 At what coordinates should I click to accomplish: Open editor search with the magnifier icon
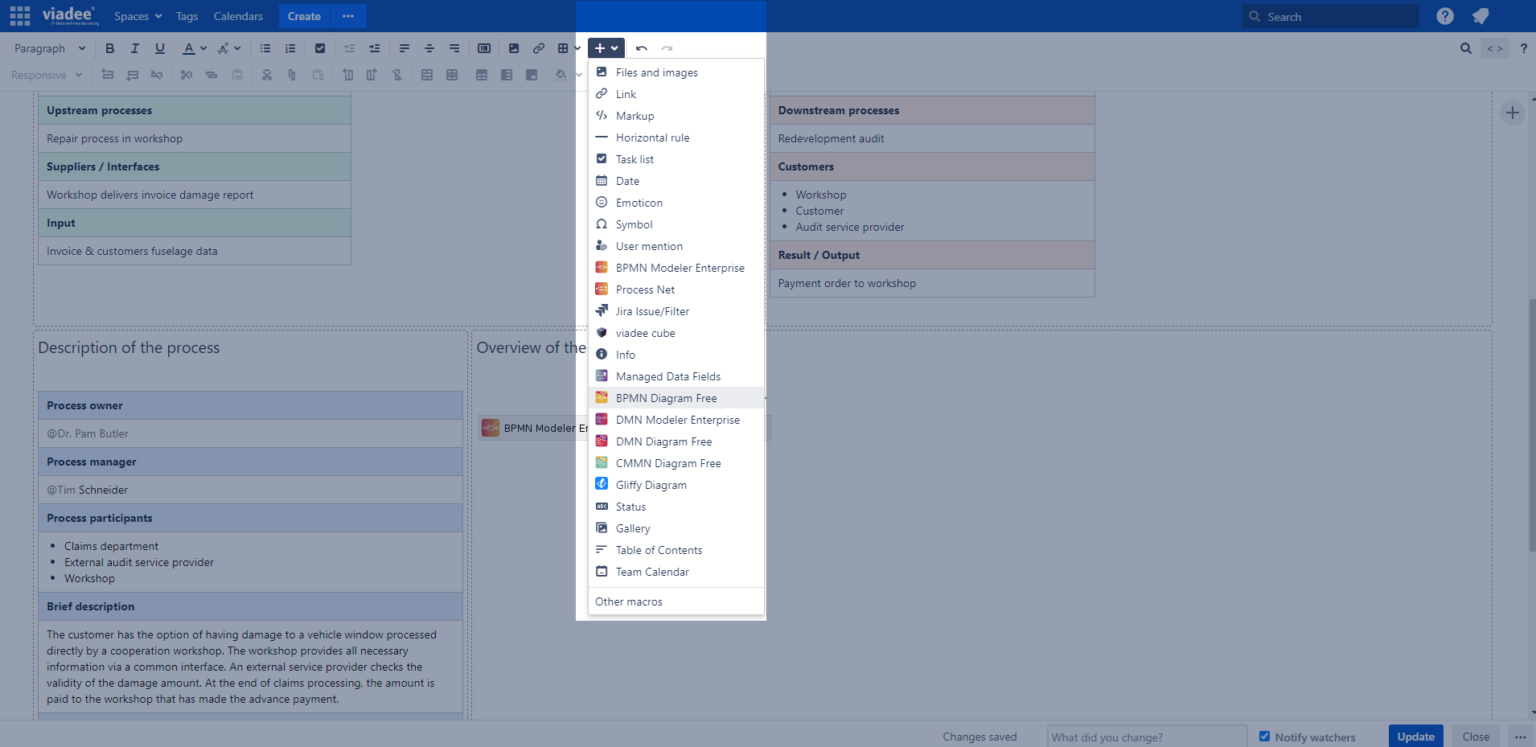pyautogui.click(x=1466, y=47)
